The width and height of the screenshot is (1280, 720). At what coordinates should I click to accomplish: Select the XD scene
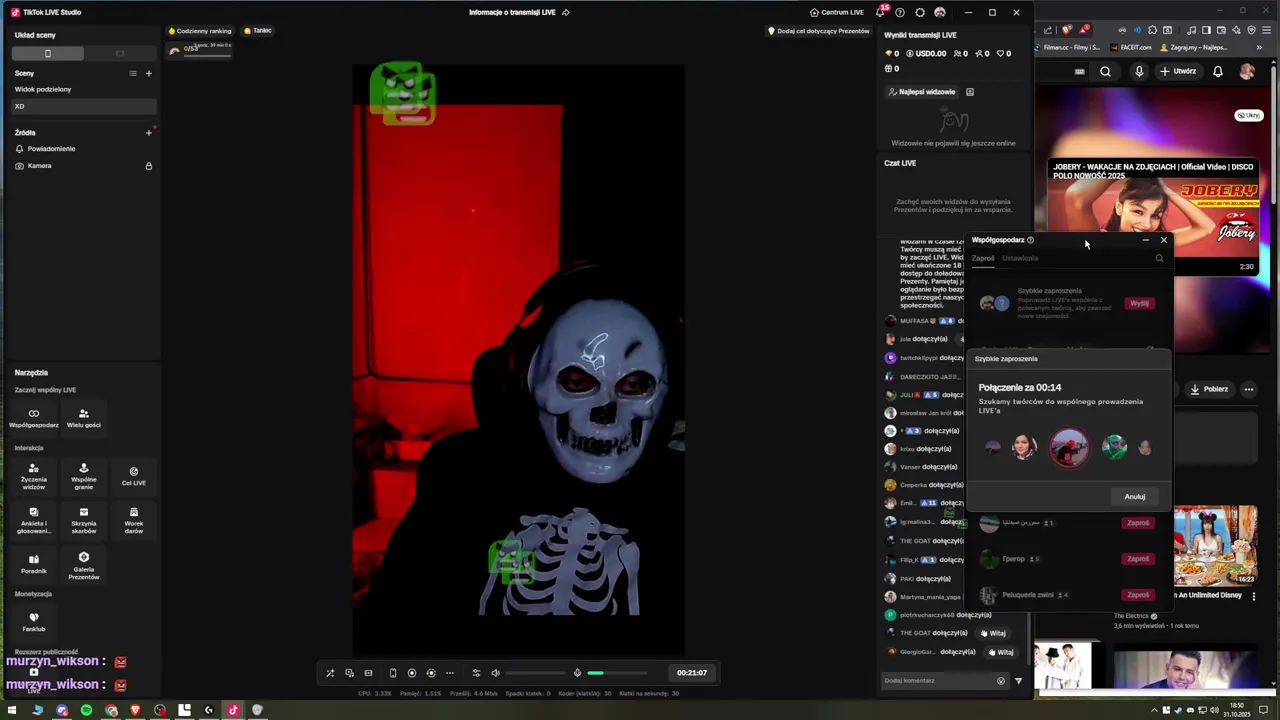(84, 106)
